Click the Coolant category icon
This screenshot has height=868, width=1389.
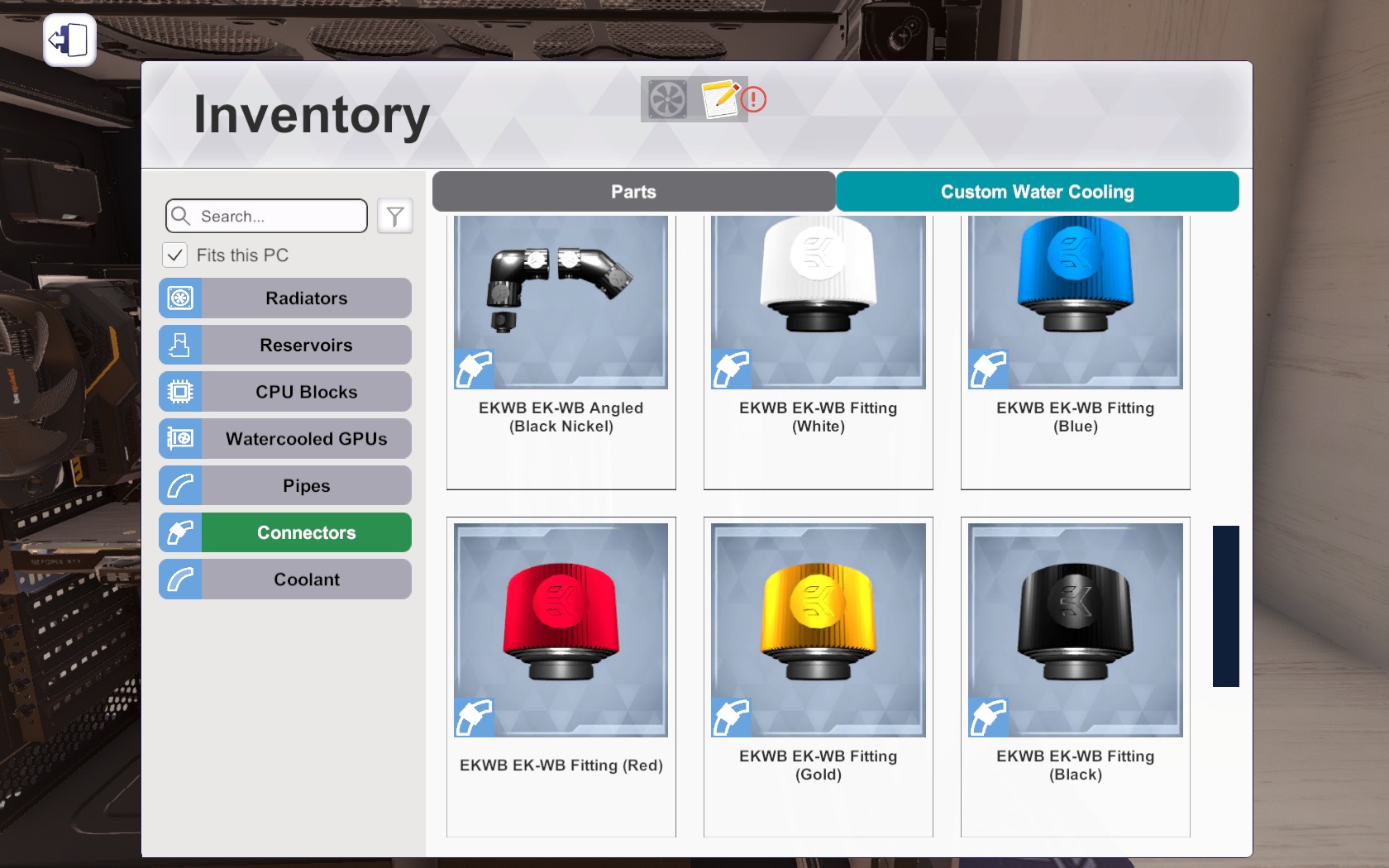click(x=180, y=579)
